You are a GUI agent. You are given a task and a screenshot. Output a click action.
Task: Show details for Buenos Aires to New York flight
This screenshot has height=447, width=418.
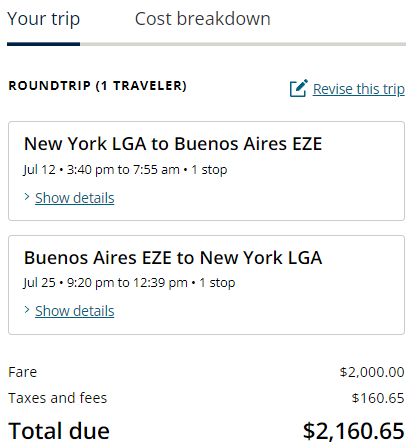point(75,311)
